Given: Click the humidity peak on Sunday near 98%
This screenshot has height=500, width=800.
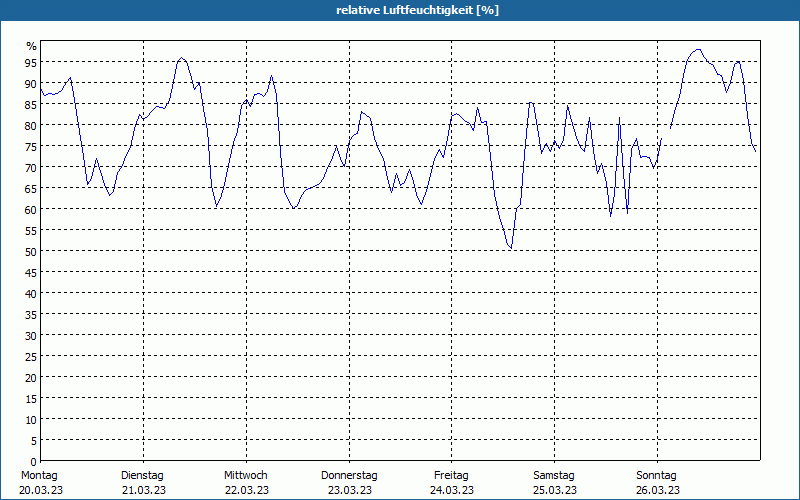Looking at the screenshot, I should pyautogui.click(x=698, y=49).
